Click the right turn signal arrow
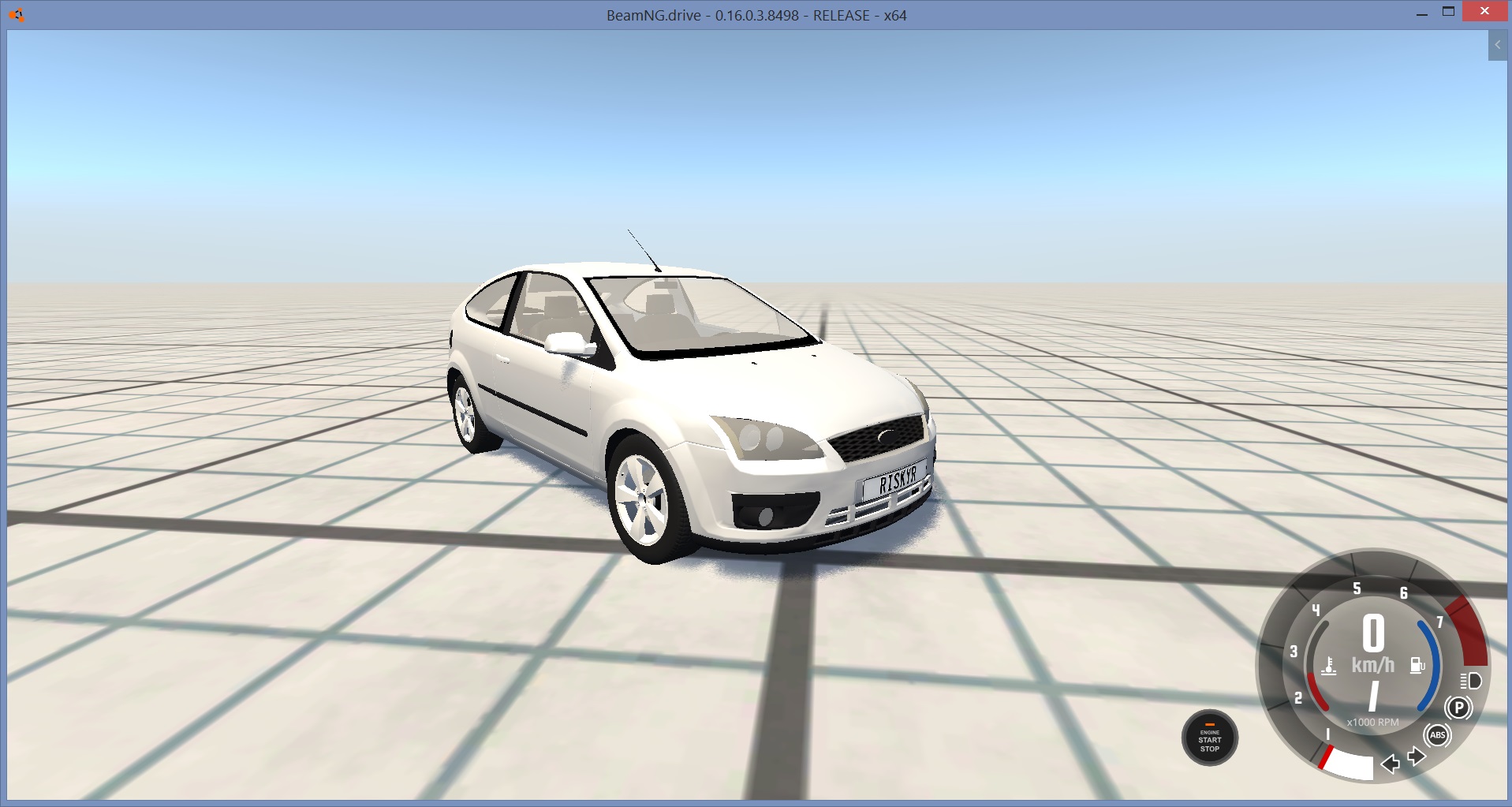The width and height of the screenshot is (1512, 807). tap(1417, 757)
